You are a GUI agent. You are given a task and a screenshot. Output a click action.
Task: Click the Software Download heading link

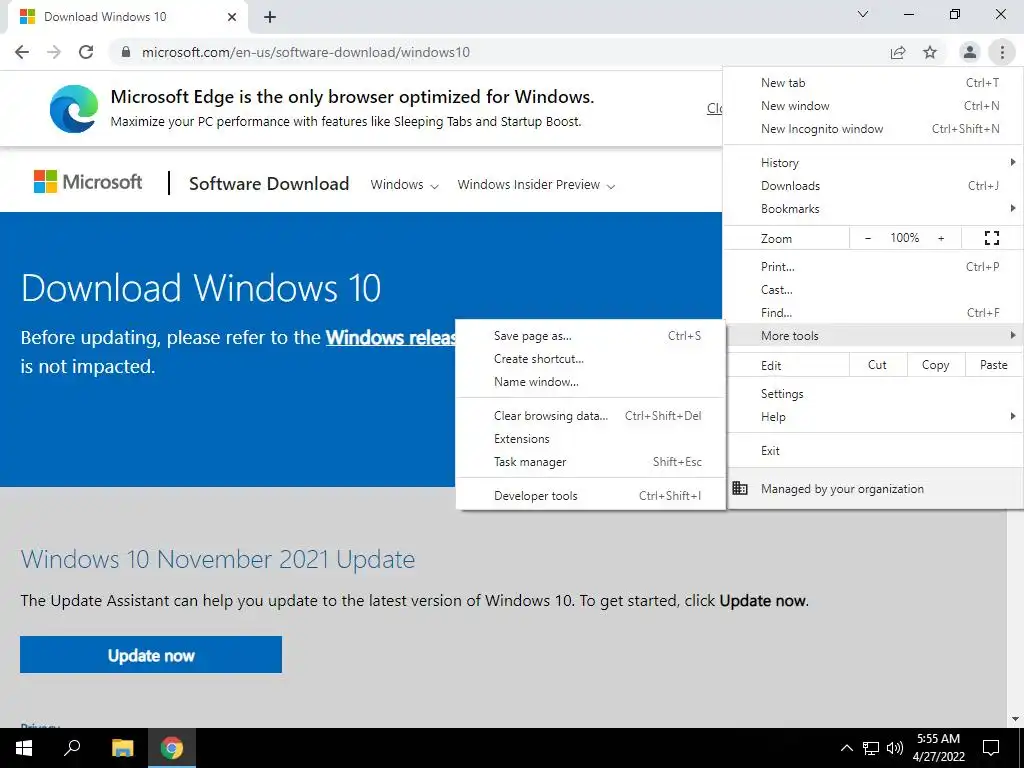(269, 184)
